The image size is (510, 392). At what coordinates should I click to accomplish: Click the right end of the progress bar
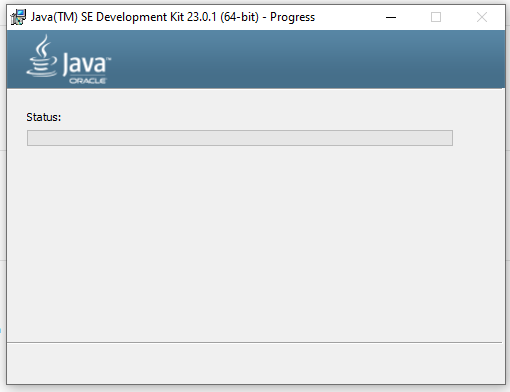click(x=449, y=138)
